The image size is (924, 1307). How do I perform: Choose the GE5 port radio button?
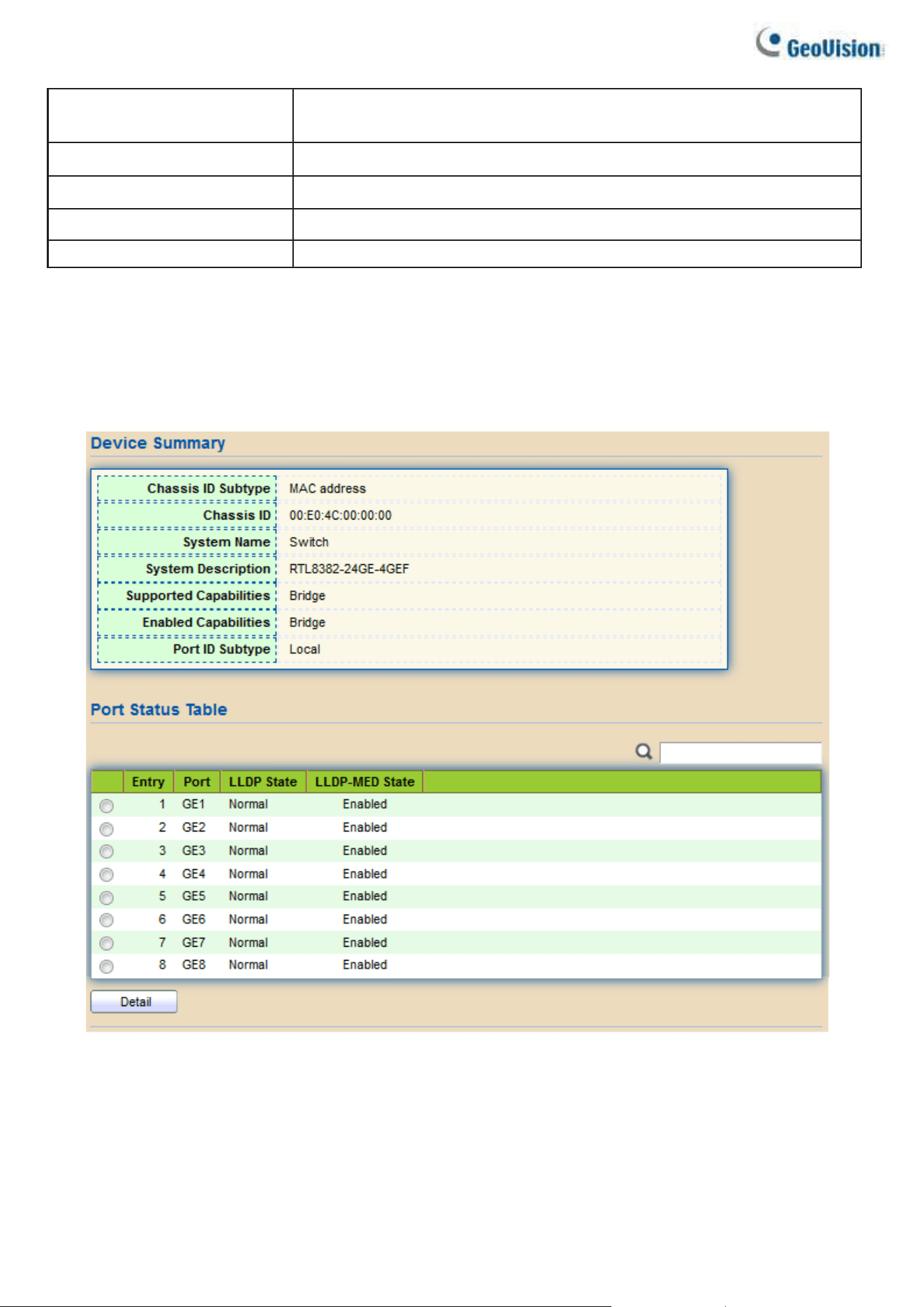pos(107,898)
